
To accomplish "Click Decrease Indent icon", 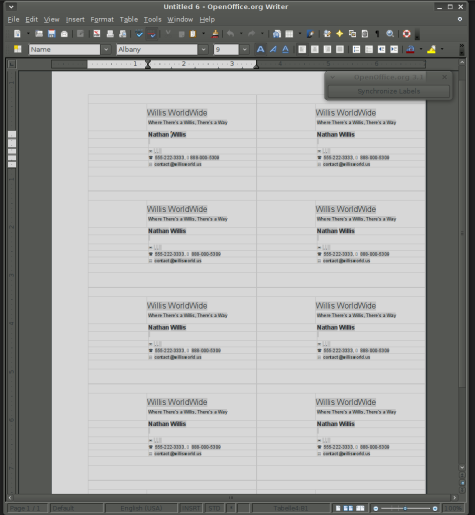I will click(381, 49).
